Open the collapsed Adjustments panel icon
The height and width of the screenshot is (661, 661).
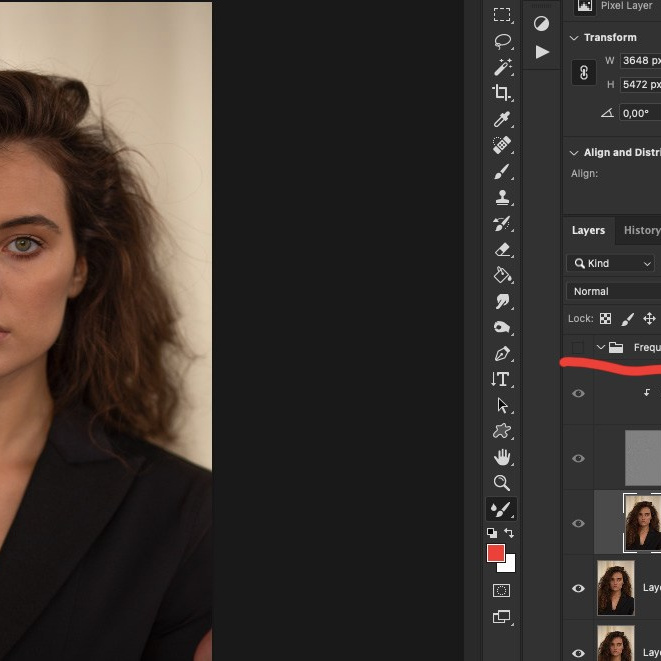click(541, 24)
